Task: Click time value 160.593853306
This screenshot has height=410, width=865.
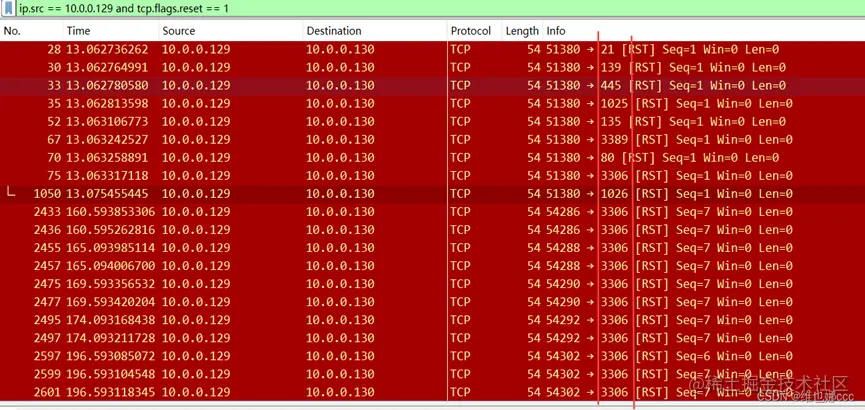Action: point(110,212)
